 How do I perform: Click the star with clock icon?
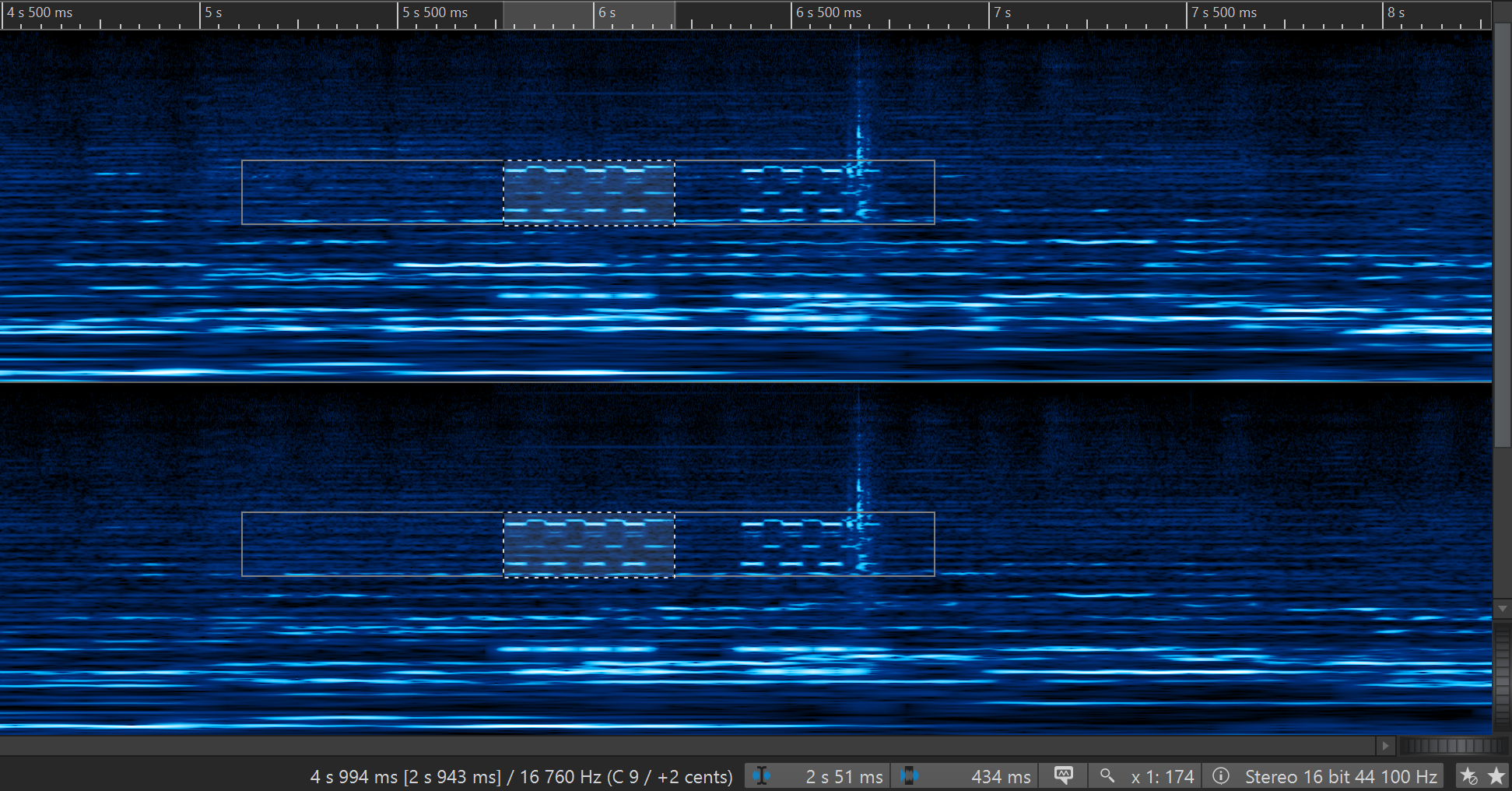[1468, 775]
